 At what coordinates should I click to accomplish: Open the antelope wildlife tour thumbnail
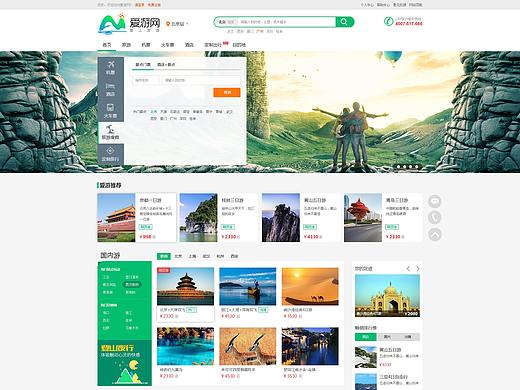(x=248, y=346)
